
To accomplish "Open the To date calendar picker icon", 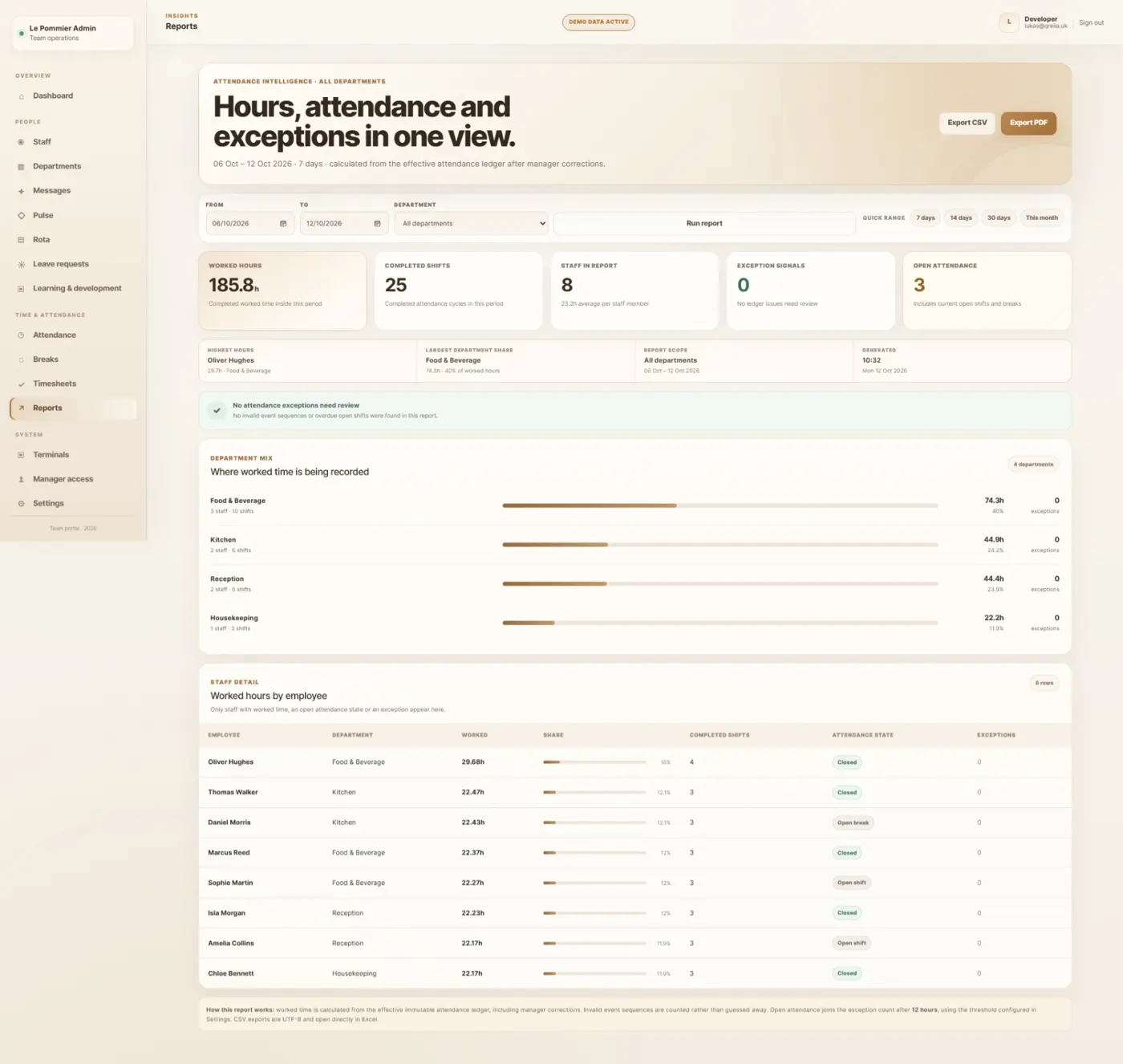I will (x=377, y=224).
